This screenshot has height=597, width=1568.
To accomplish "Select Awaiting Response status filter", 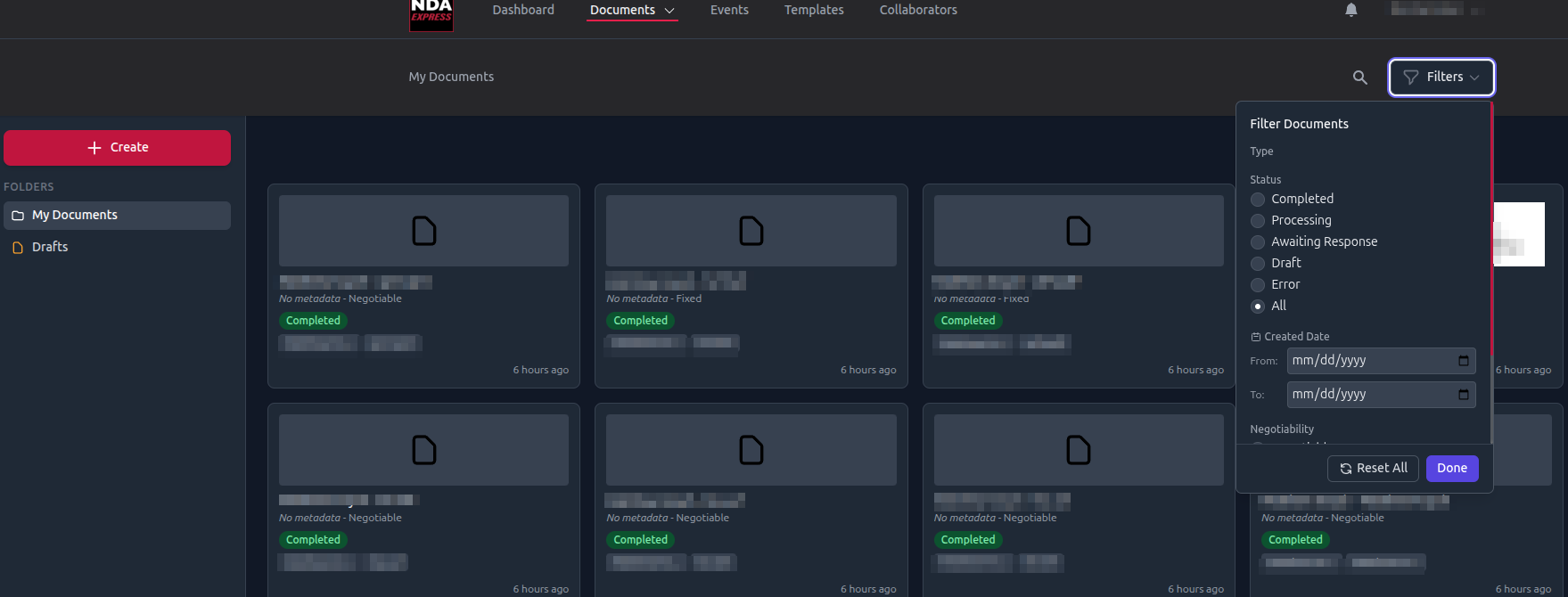I will 1258,242.
